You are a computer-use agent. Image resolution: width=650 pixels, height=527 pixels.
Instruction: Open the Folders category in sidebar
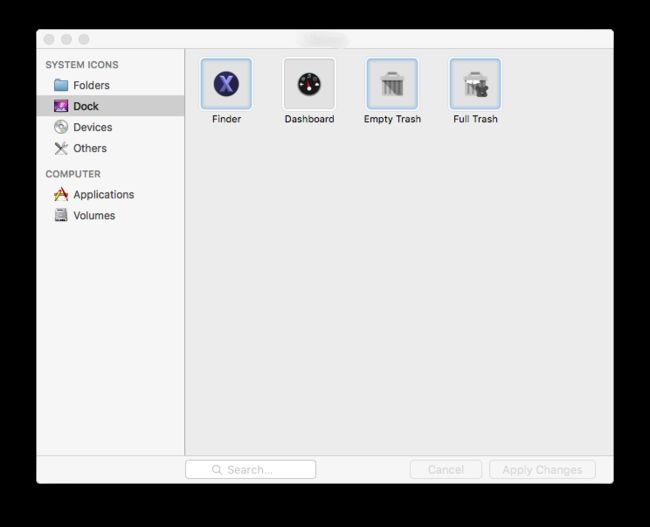click(110, 85)
